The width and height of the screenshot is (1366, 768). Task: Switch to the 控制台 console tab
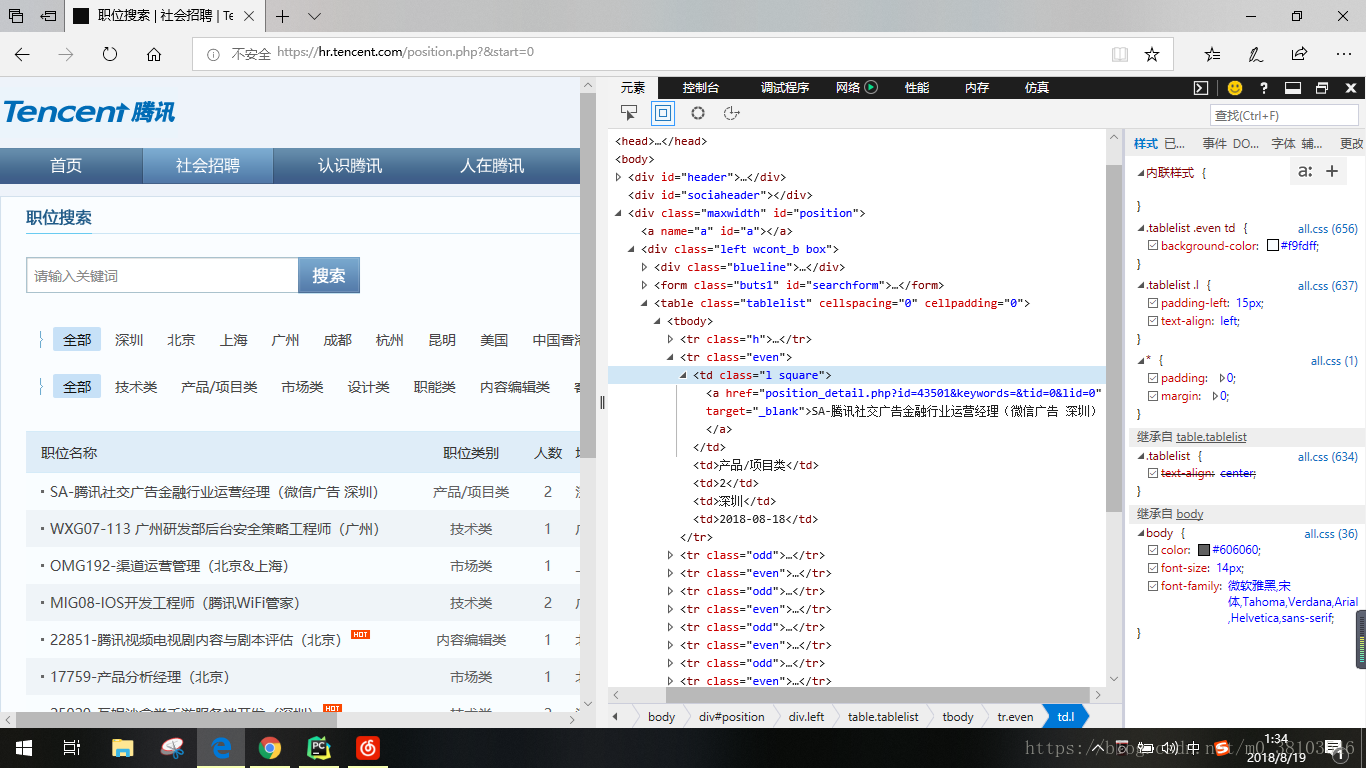point(701,88)
